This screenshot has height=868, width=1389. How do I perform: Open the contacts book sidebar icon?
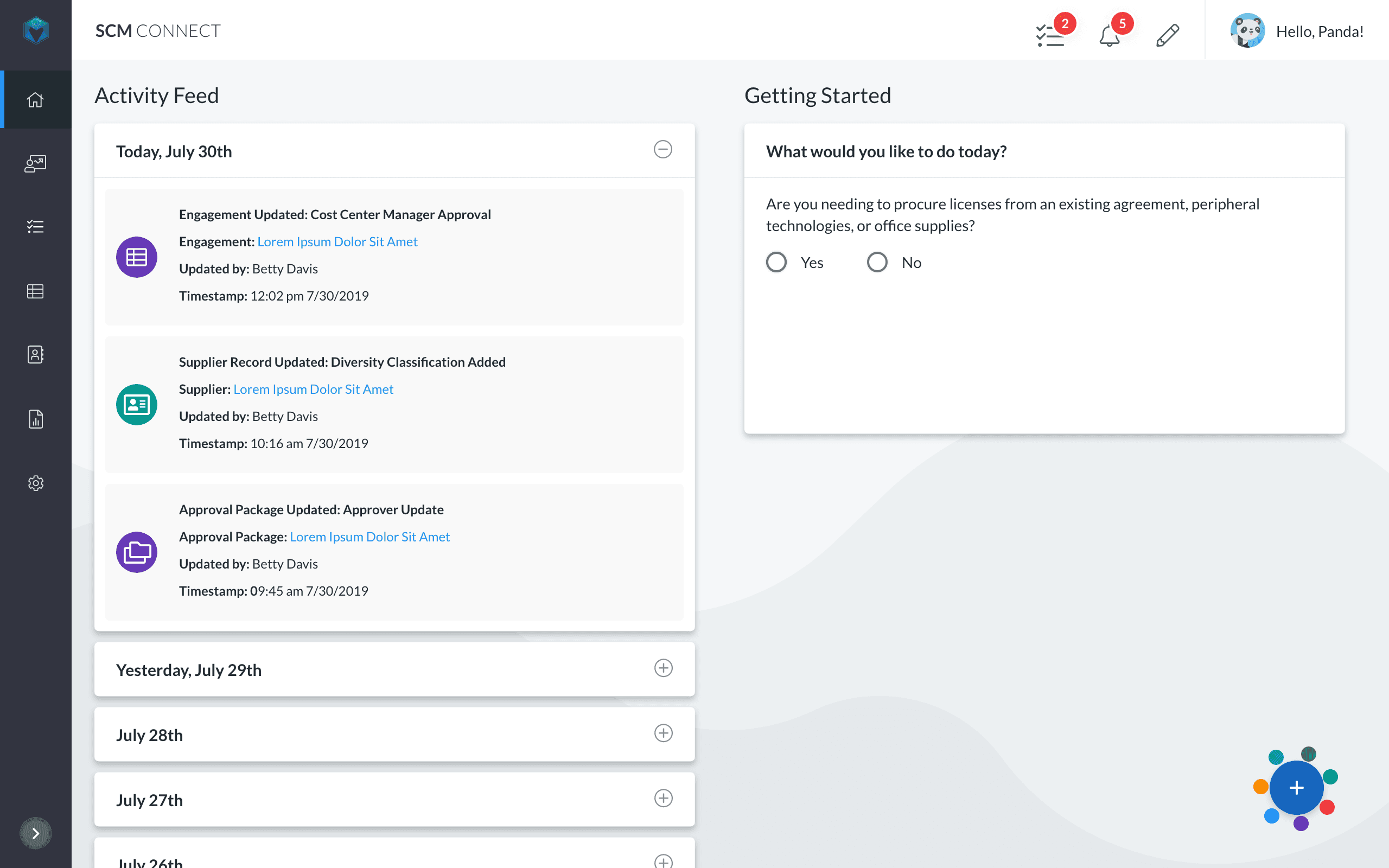36,355
